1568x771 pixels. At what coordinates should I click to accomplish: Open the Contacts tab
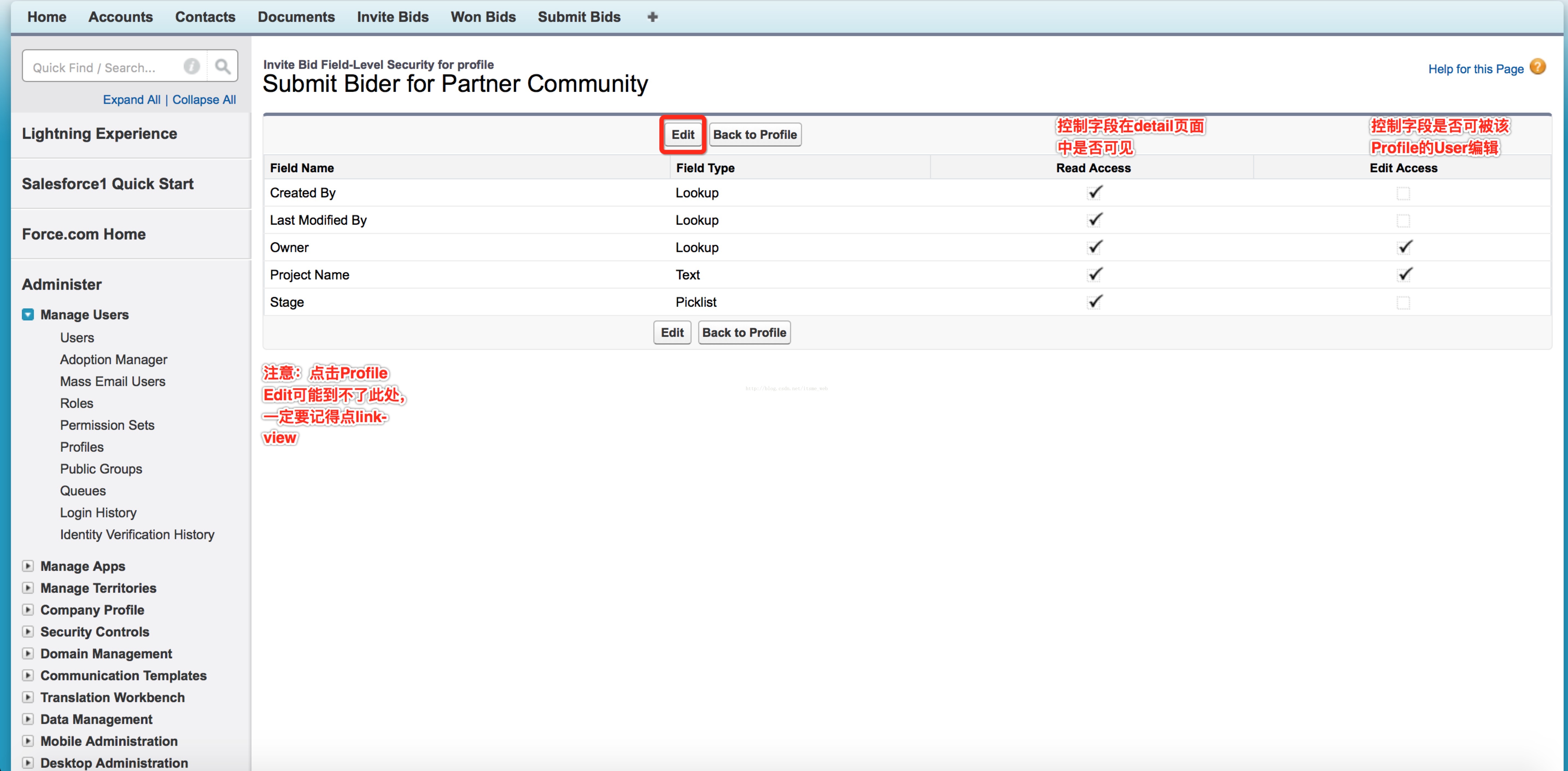click(205, 17)
